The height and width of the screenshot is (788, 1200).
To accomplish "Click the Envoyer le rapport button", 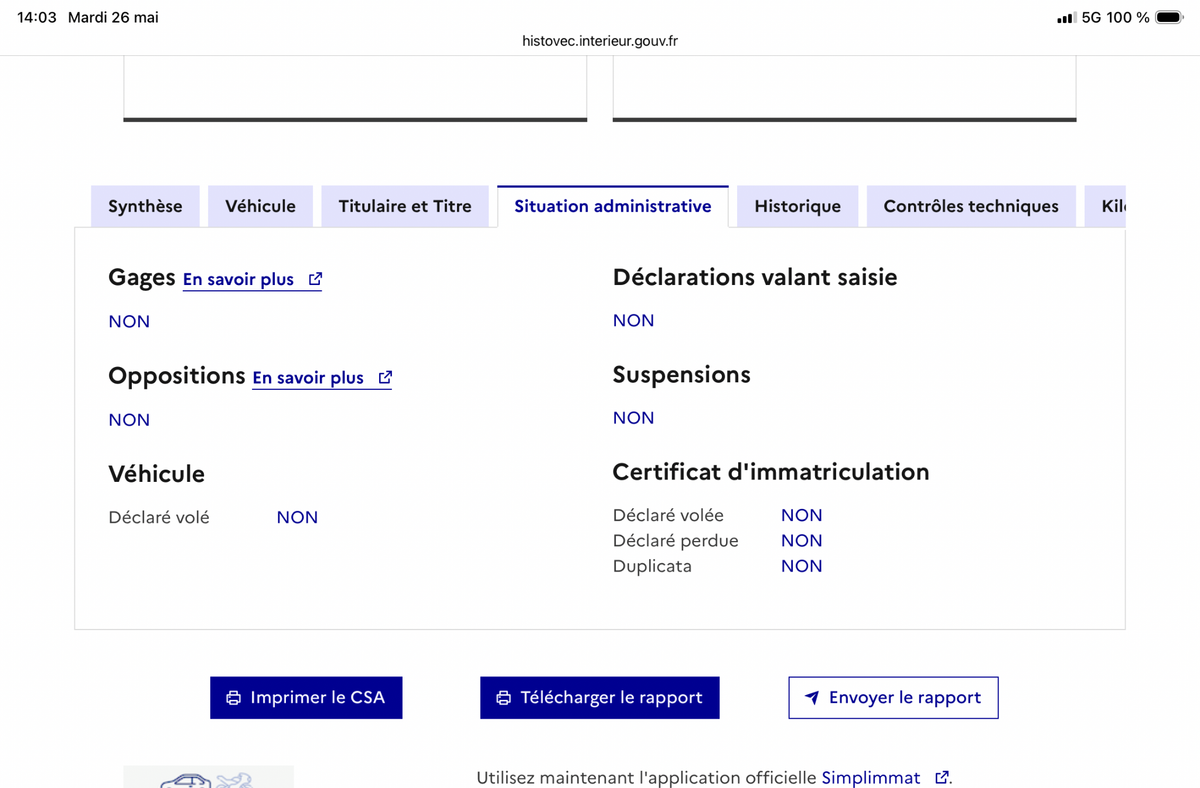I will coord(893,698).
